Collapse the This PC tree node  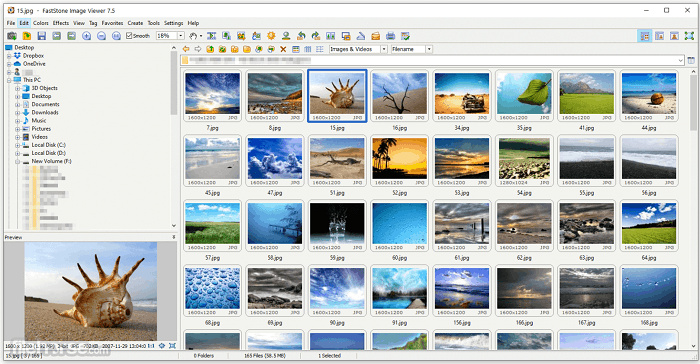(x=9, y=80)
